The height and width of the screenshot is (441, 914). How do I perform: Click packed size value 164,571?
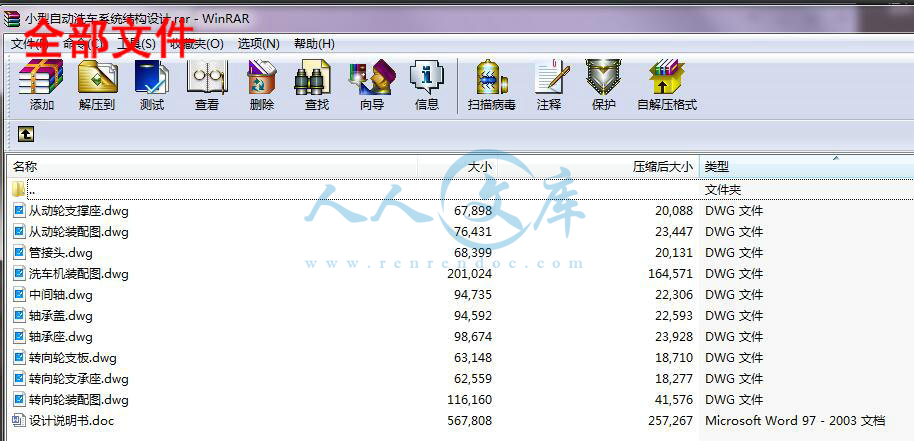tap(670, 273)
